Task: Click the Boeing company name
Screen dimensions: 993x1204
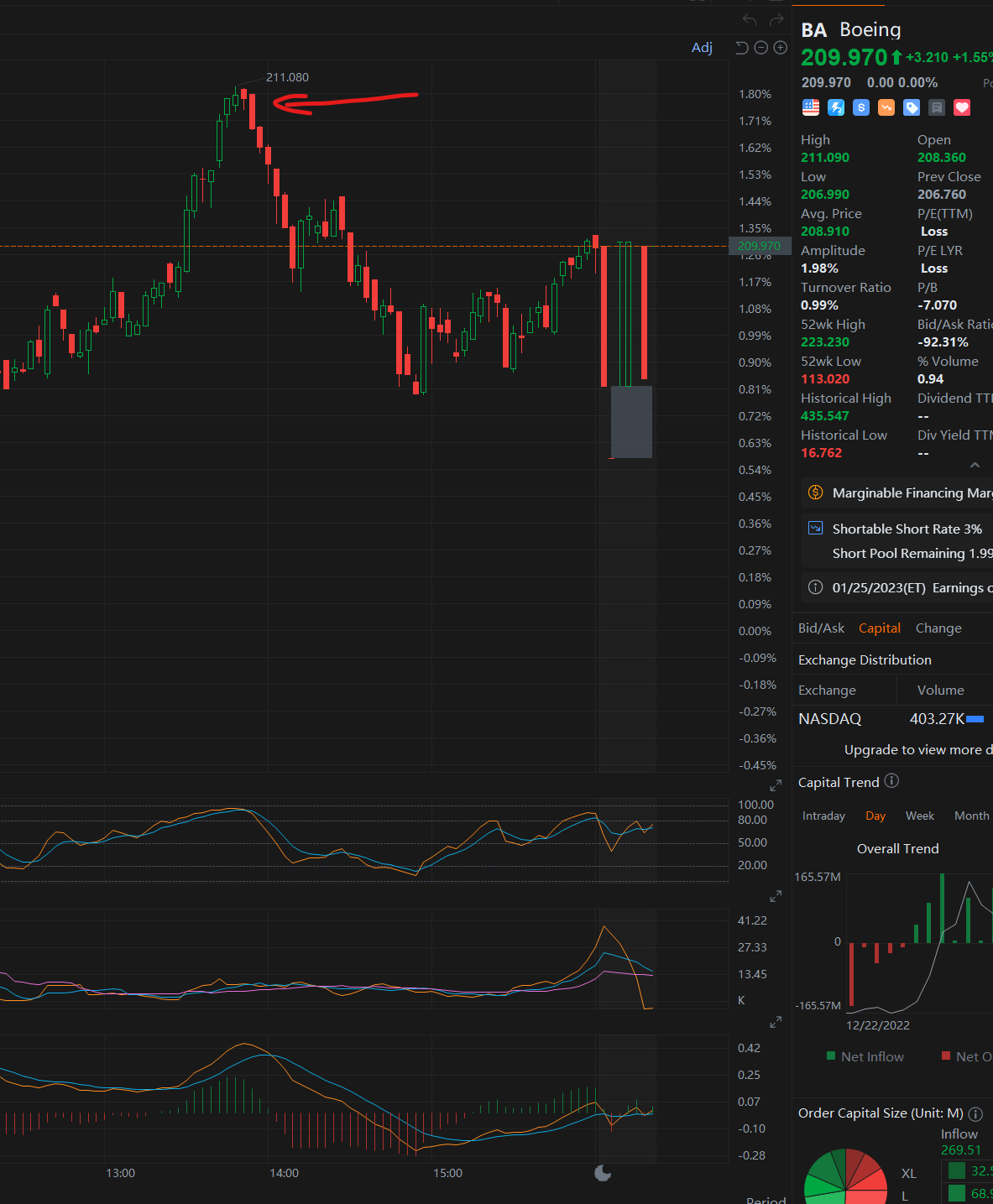Action: [870, 29]
